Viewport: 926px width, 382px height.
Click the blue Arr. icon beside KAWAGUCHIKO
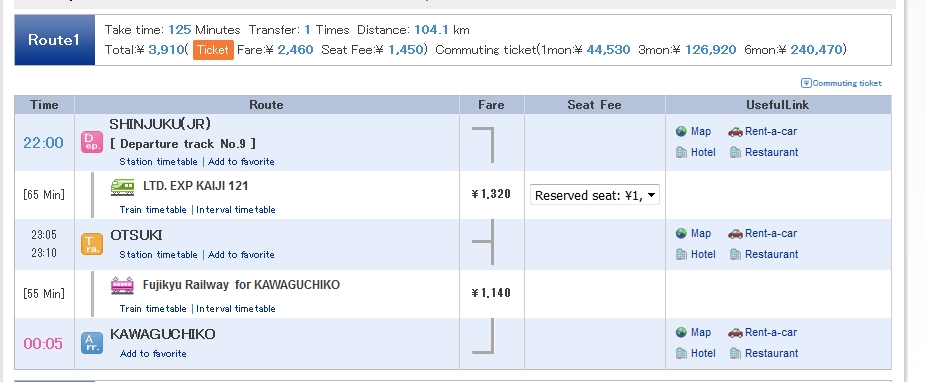click(92, 343)
